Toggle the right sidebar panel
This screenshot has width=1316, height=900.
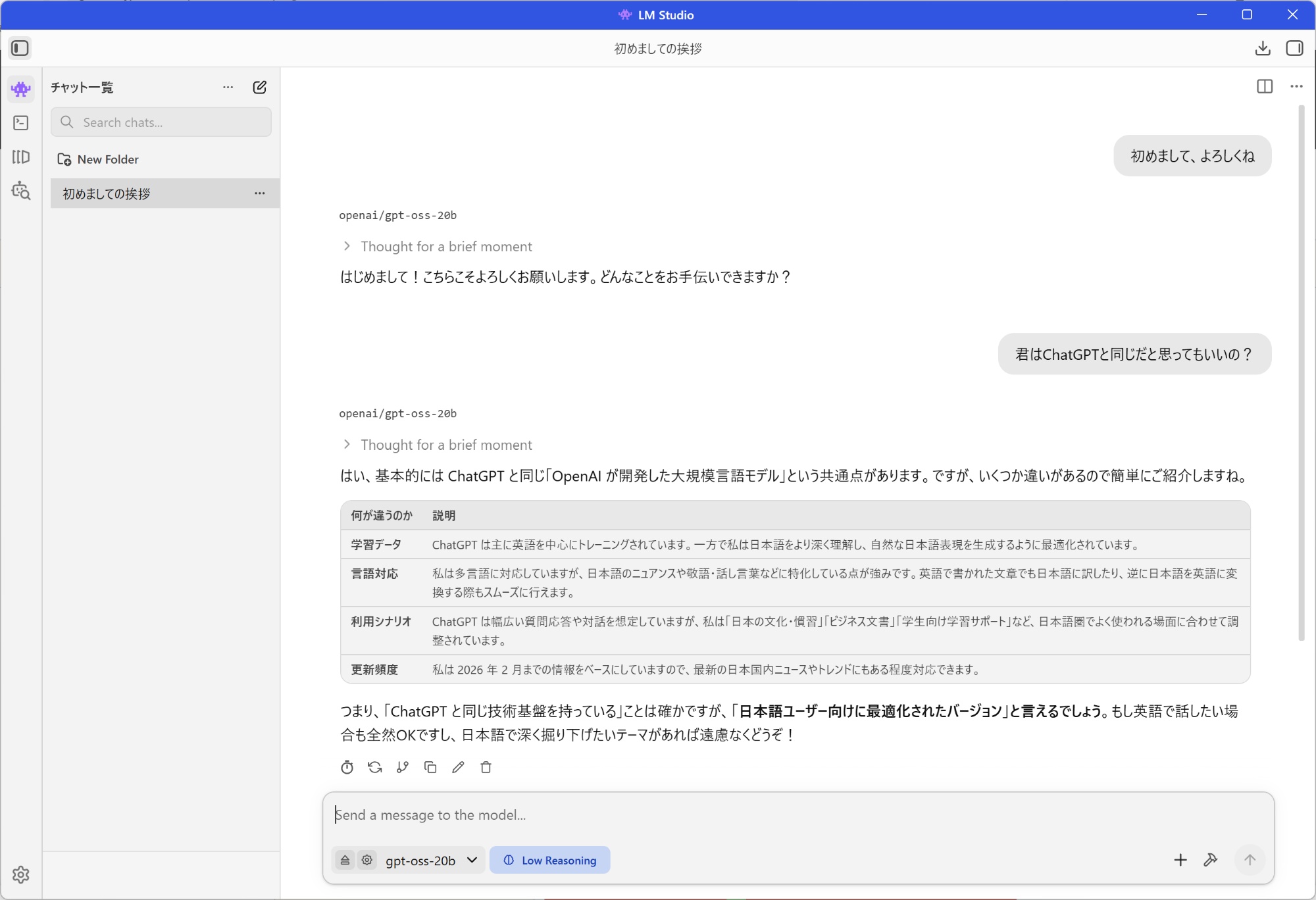1294,48
